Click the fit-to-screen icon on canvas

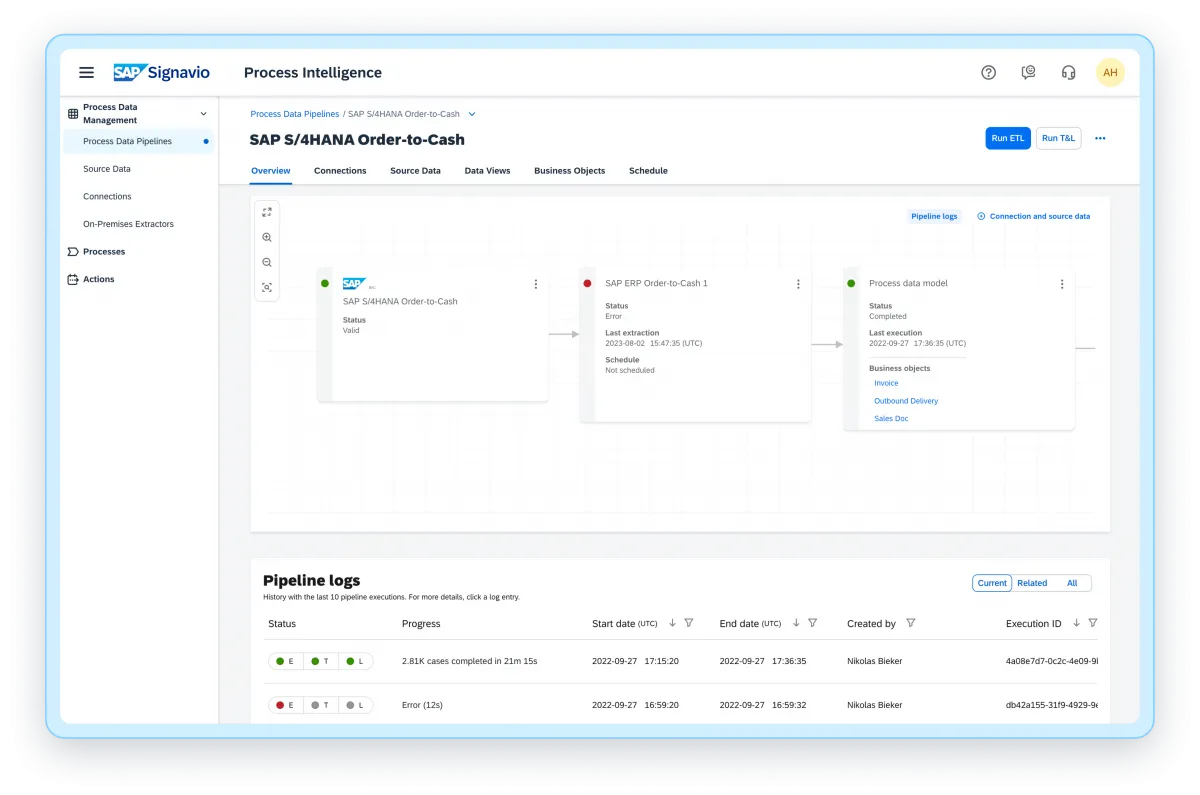tap(267, 212)
